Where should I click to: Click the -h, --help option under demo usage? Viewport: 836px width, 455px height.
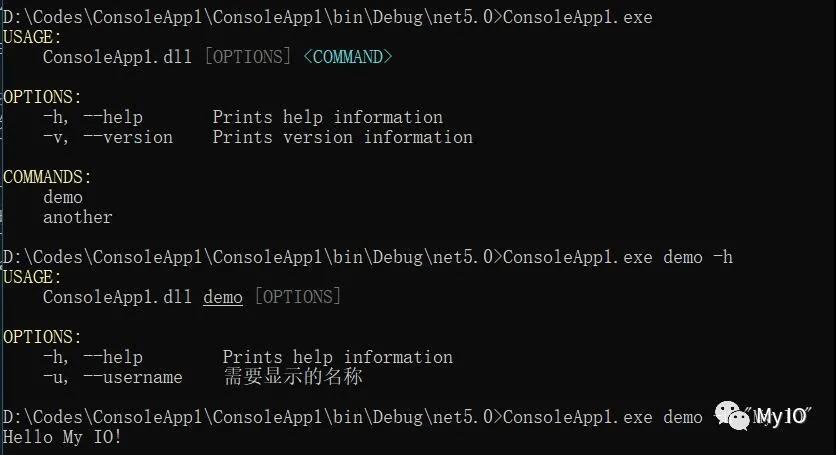(x=93, y=357)
